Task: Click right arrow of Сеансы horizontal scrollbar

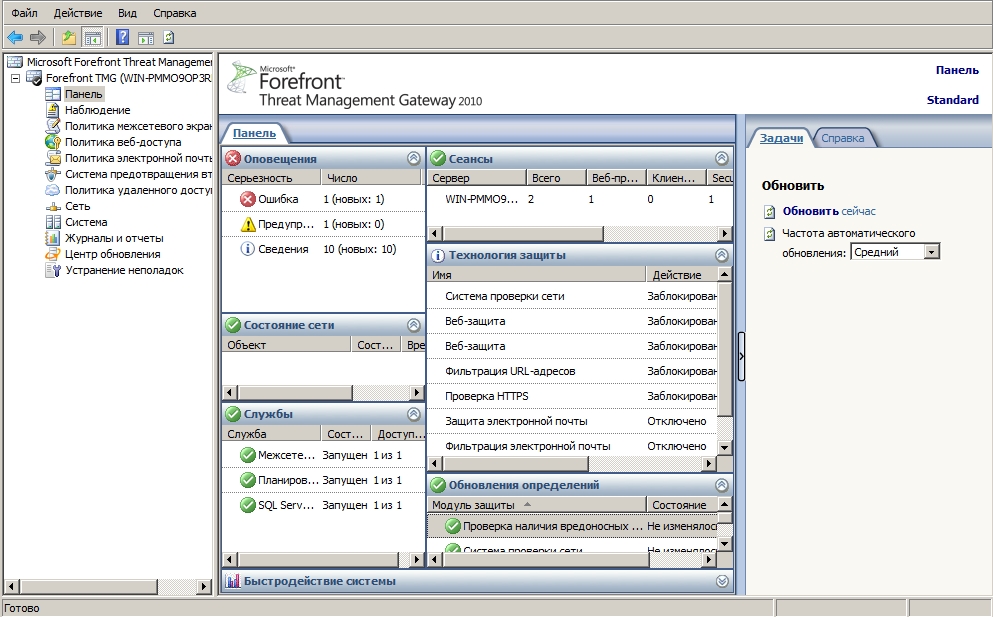Action: pyautogui.click(x=725, y=234)
